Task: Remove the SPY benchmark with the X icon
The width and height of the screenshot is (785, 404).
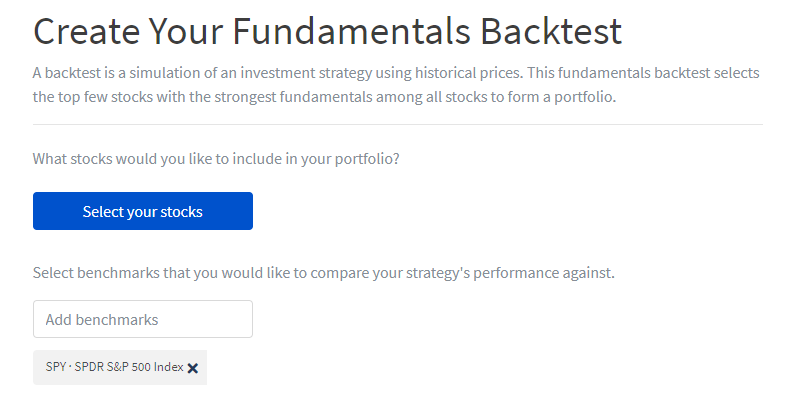Action: pos(193,368)
